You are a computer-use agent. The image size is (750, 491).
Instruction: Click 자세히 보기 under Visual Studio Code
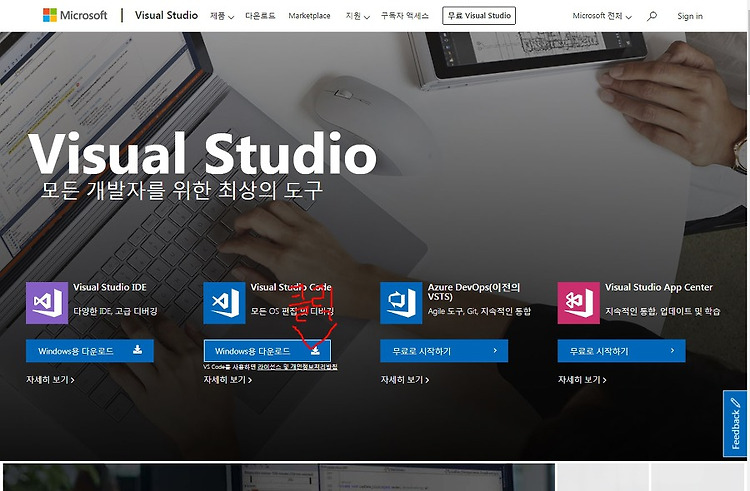(x=228, y=380)
